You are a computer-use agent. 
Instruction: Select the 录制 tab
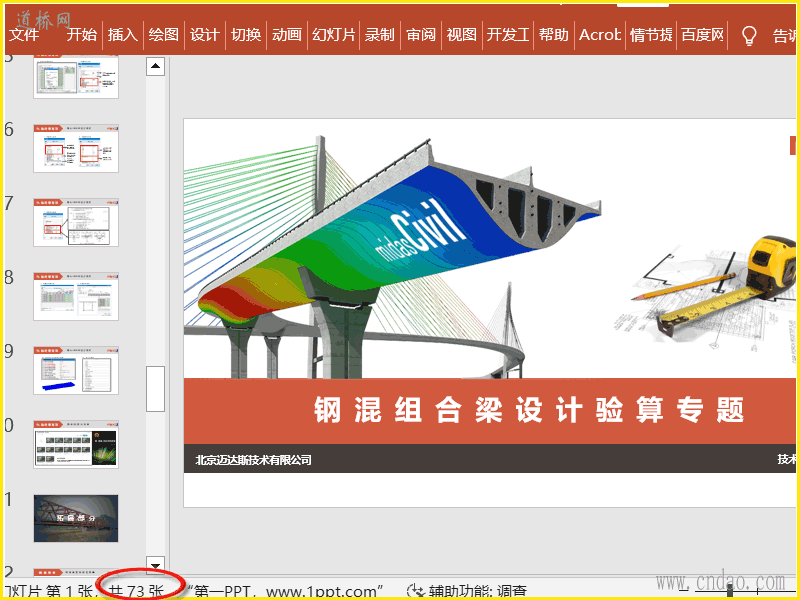tap(380, 35)
